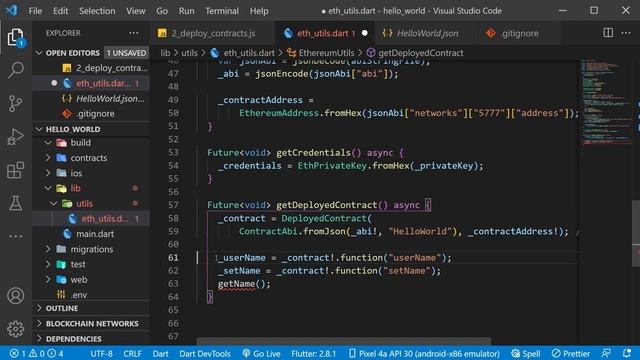Open the Source Control view
The height and width of the screenshot is (360, 640).
tap(16, 103)
